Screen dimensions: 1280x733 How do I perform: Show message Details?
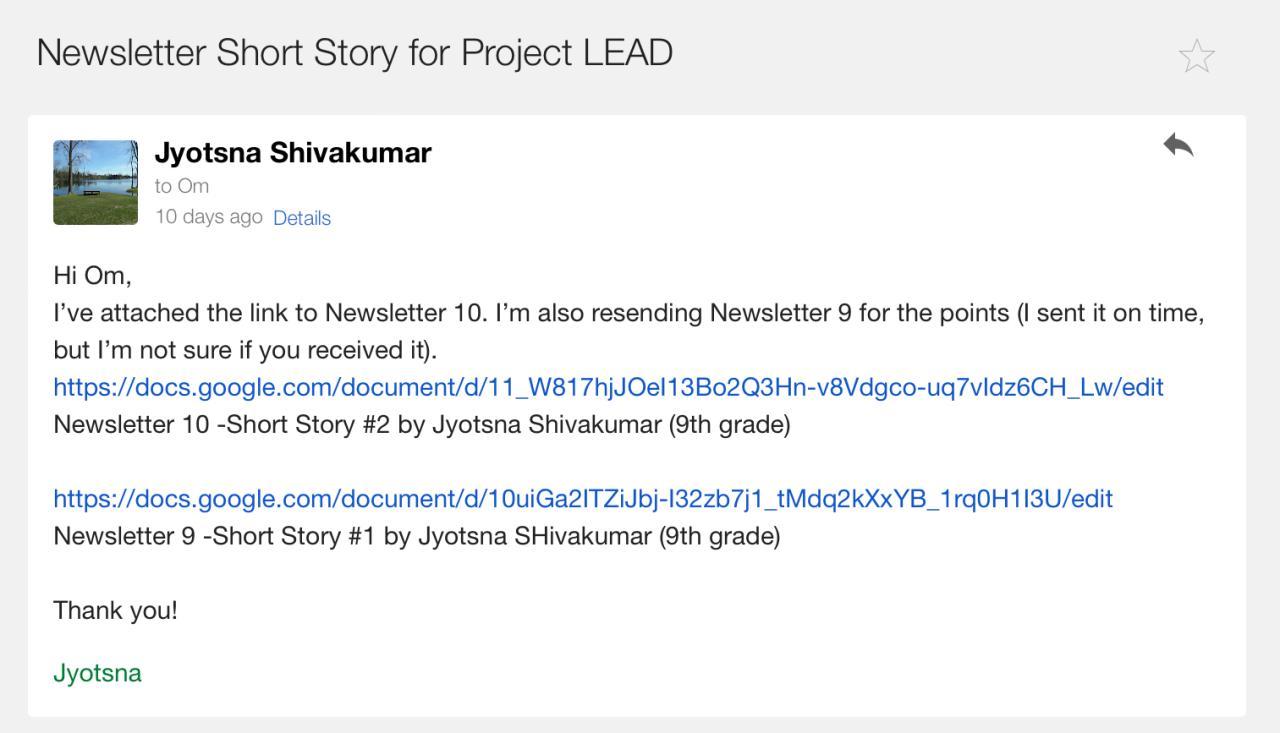pos(302,218)
